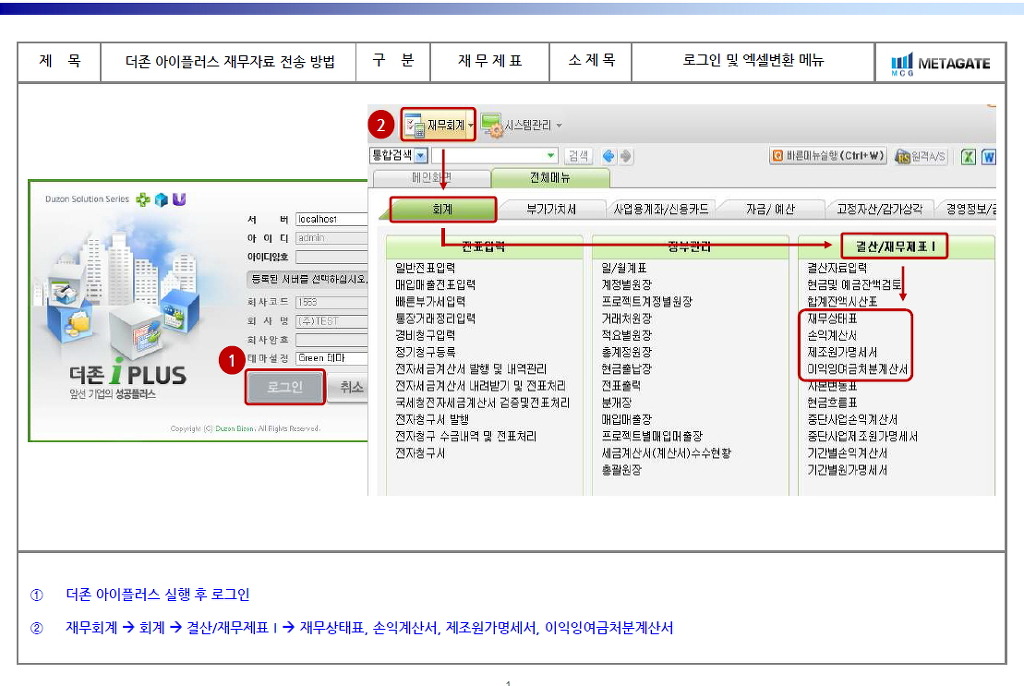Click the green cross Duzon series icon
This screenshot has width=1024, height=686.
142,199
